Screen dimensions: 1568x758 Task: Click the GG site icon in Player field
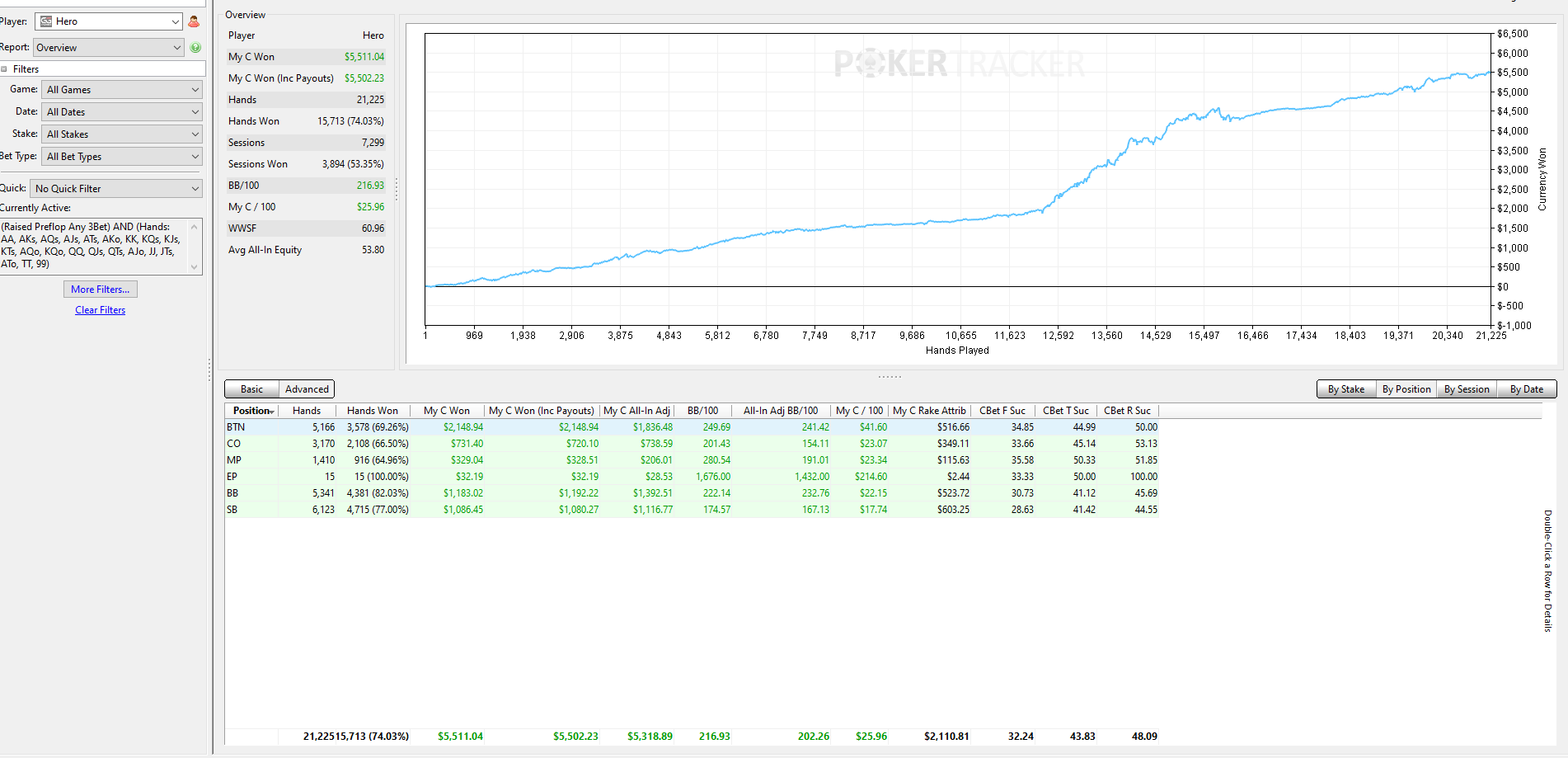pyautogui.click(x=46, y=21)
